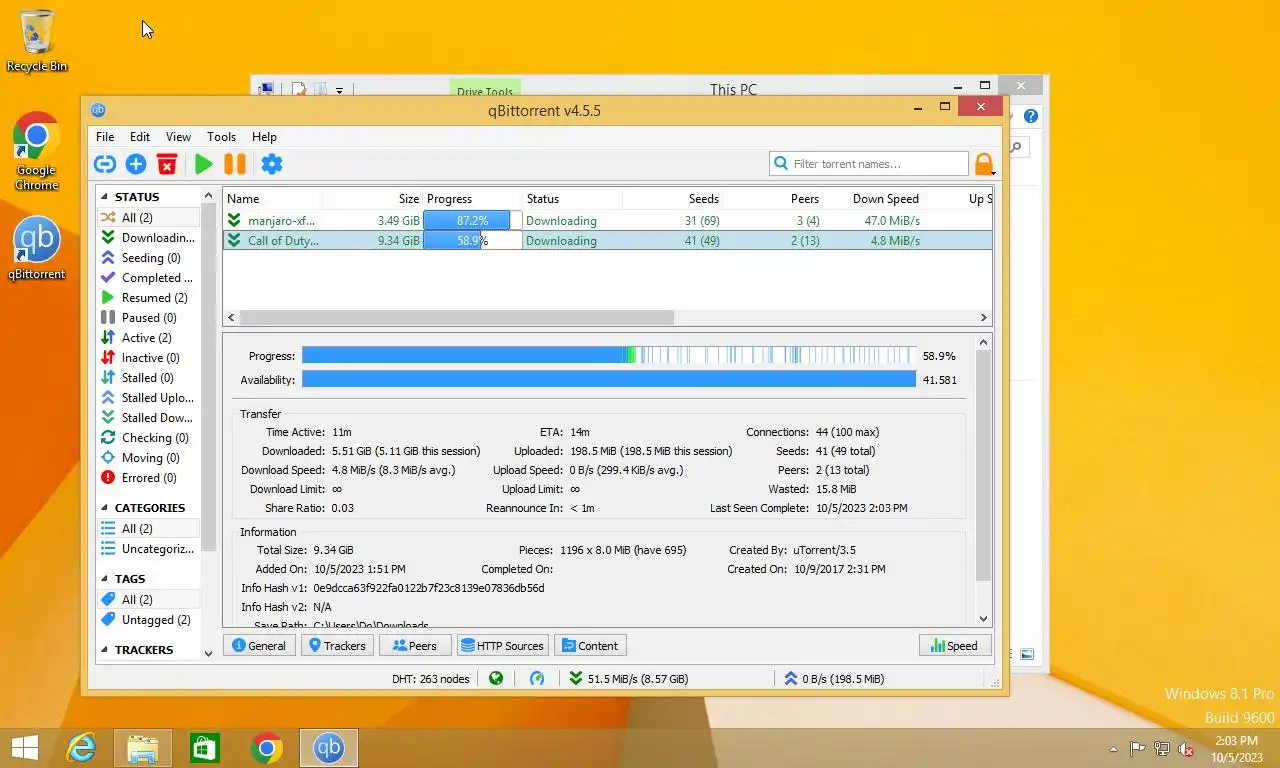Viewport: 1280px width, 768px height.
Task: Sort torrents by Down Speed column header
Action: [873, 199]
